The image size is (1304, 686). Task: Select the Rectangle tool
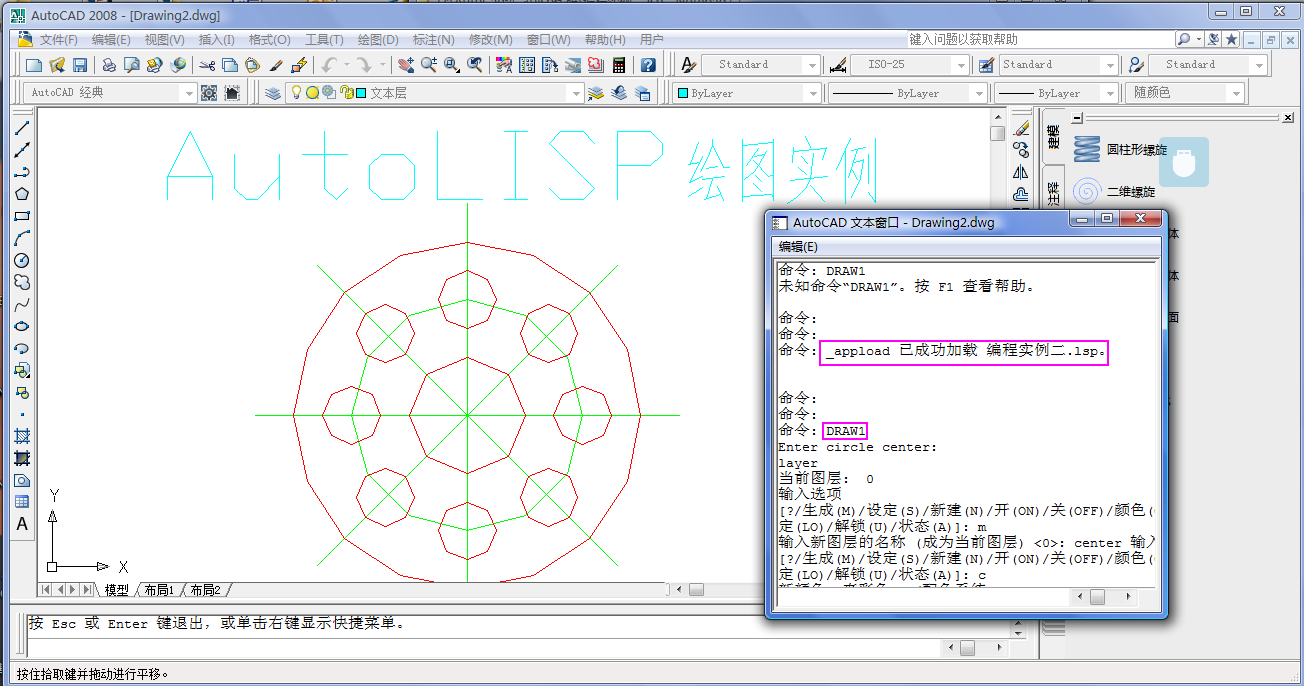coord(22,216)
